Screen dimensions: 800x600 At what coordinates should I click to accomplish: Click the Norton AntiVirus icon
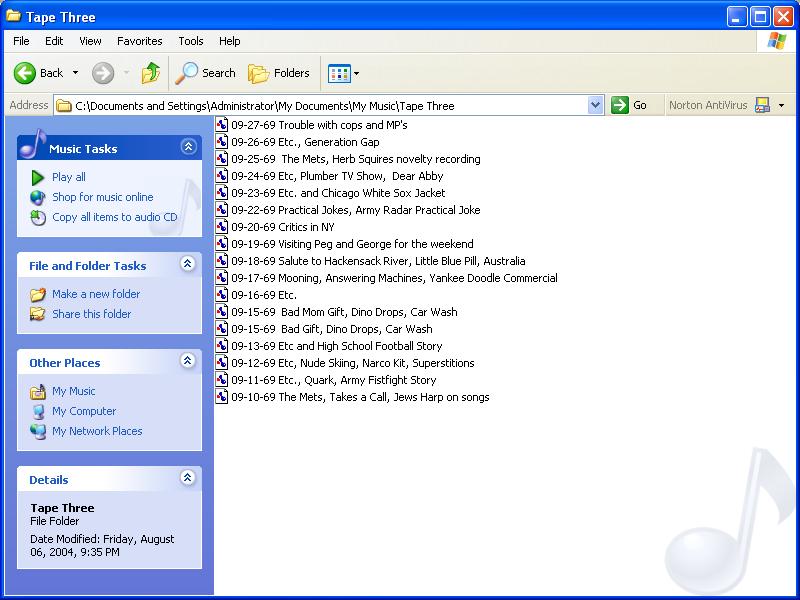(x=762, y=105)
